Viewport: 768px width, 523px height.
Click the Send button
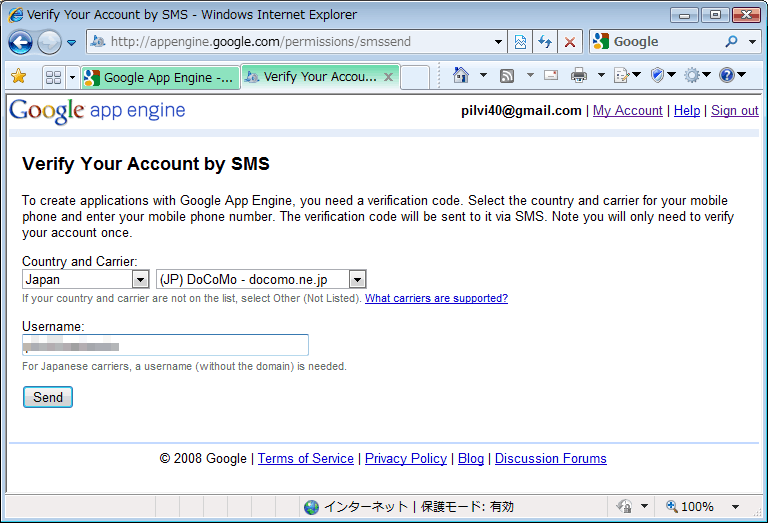[x=48, y=397]
